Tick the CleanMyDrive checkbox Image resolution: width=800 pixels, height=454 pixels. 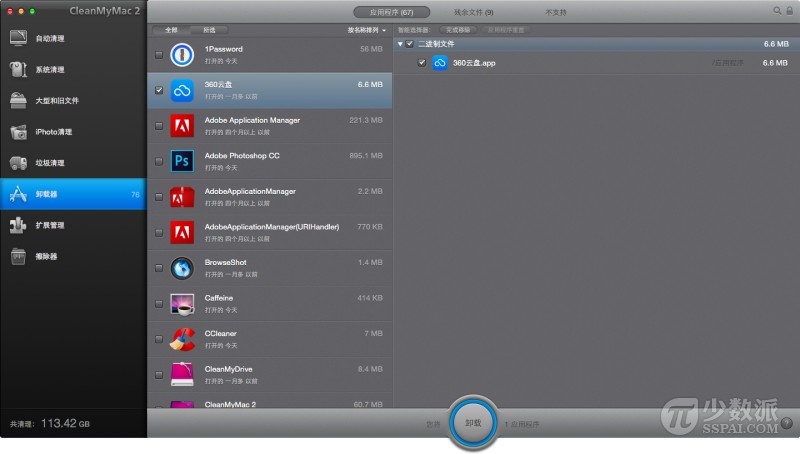pyautogui.click(x=159, y=374)
